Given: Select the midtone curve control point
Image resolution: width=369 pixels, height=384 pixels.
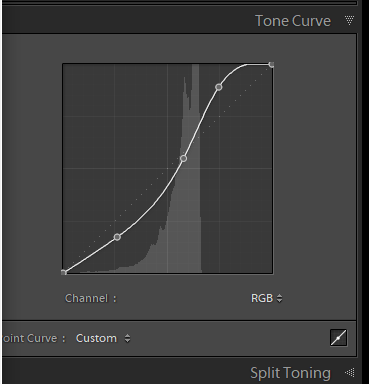Looking at the screenshot, I should [x=183, y=158].
